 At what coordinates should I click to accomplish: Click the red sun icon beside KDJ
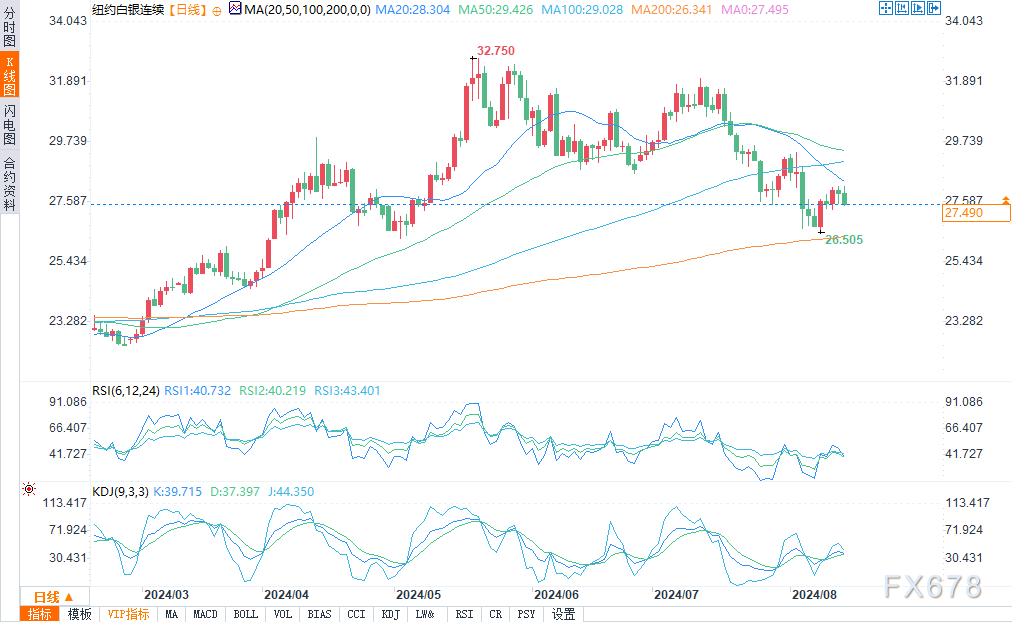tap(28, 490)
